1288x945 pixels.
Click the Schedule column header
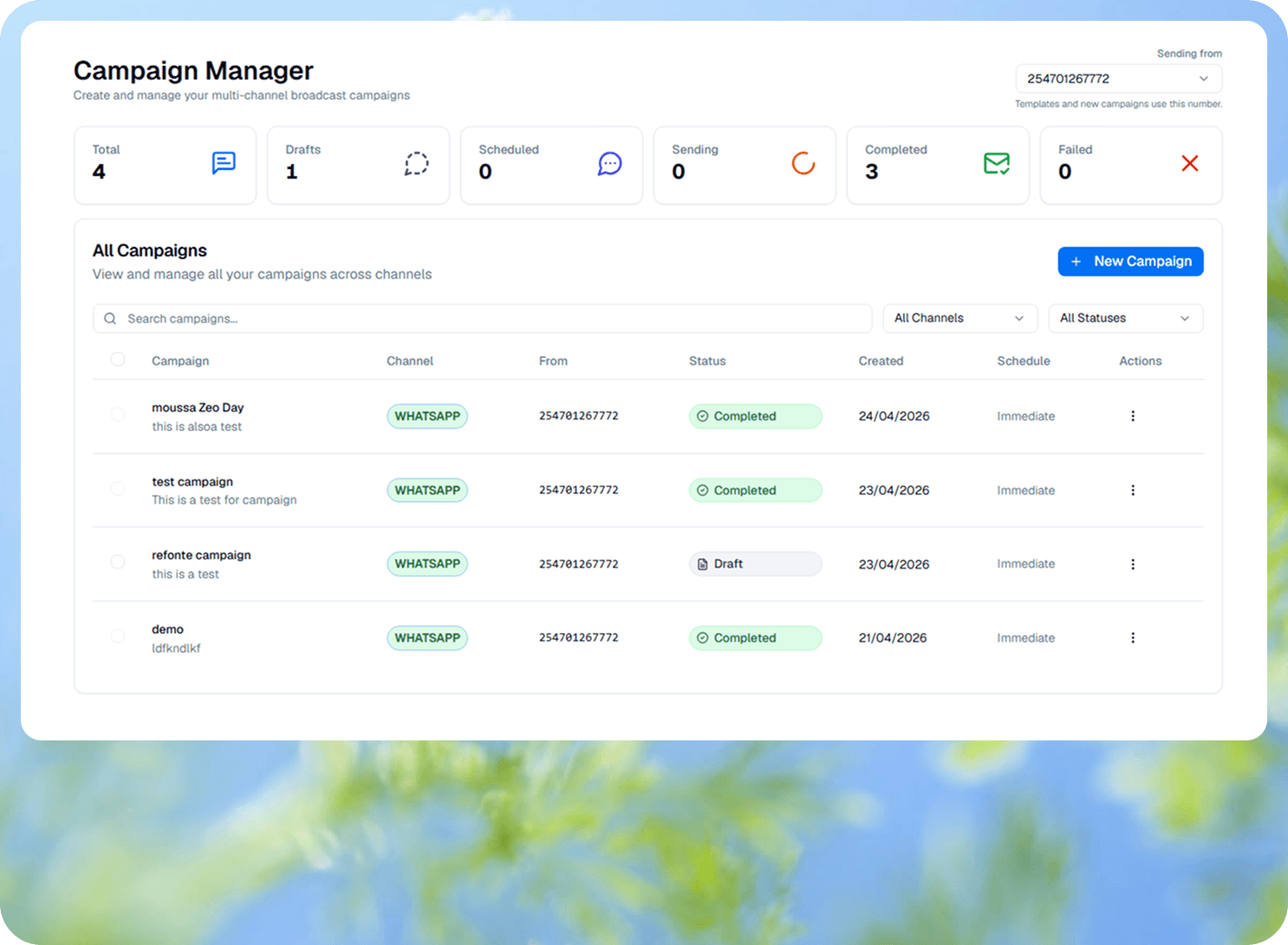tap(1024, 361)
